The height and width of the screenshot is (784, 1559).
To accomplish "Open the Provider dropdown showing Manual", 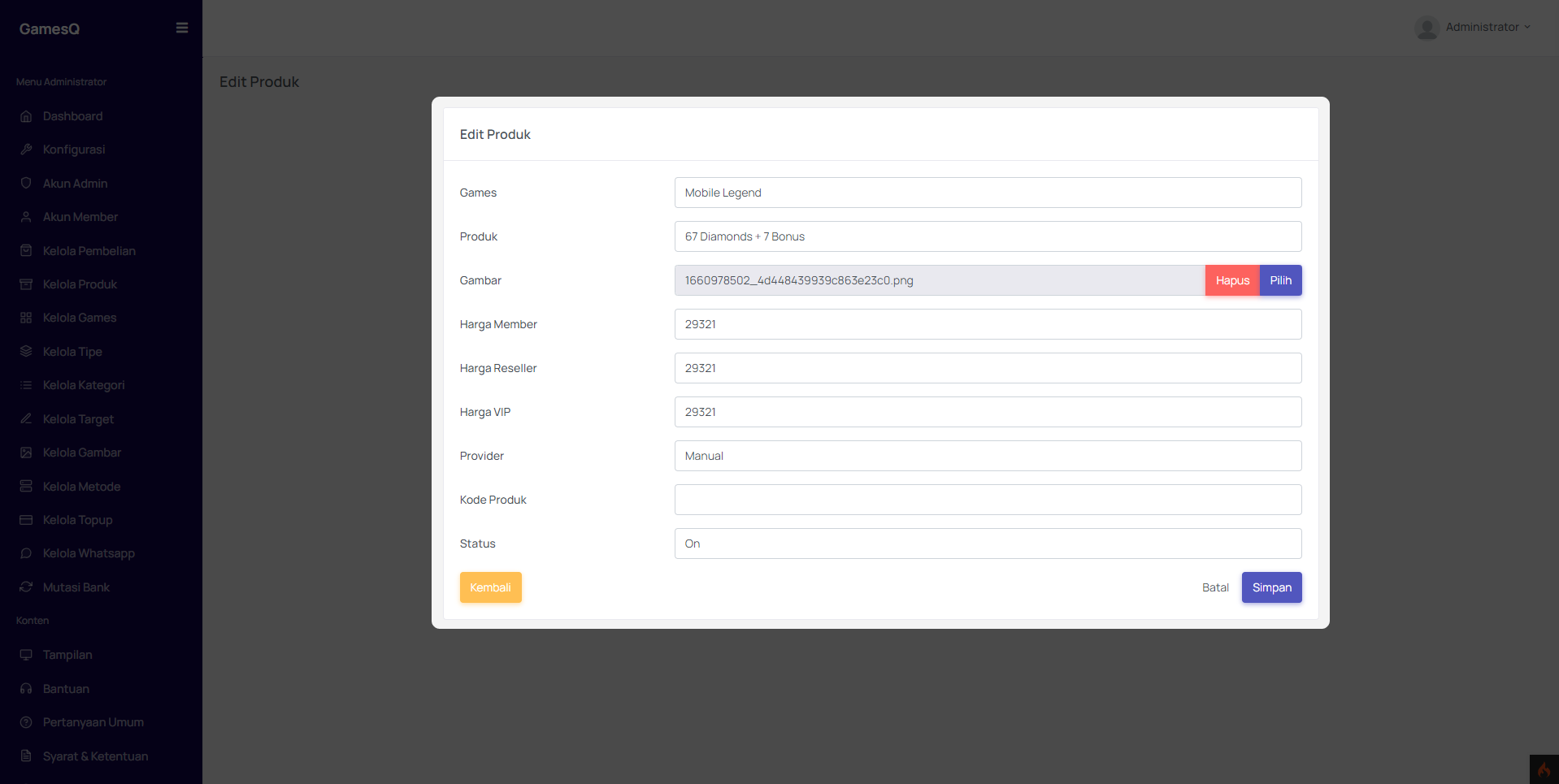I will pyautogui.click(x=988, y=456).
